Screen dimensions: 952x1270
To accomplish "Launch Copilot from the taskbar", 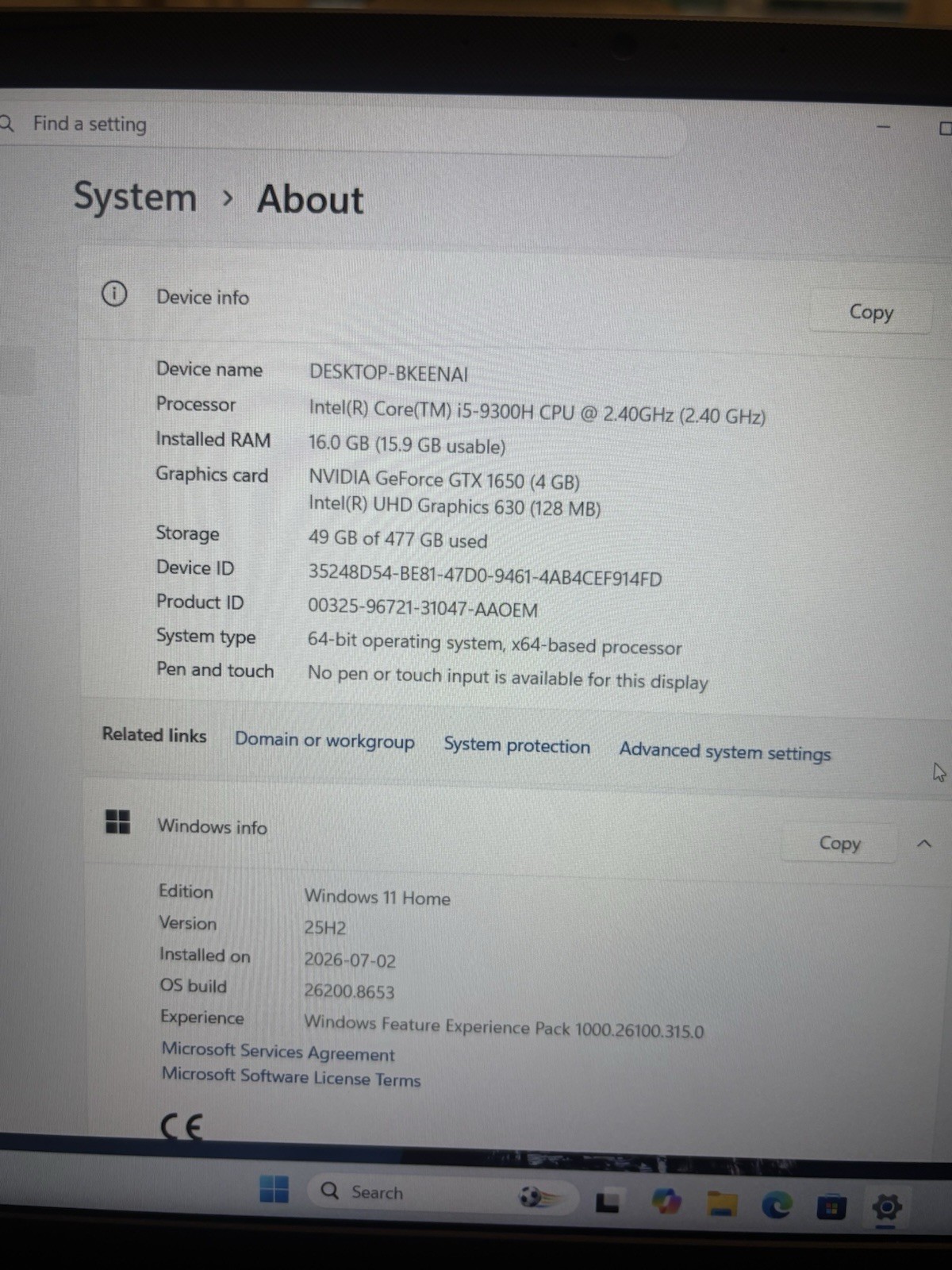I will [666, 1202].
